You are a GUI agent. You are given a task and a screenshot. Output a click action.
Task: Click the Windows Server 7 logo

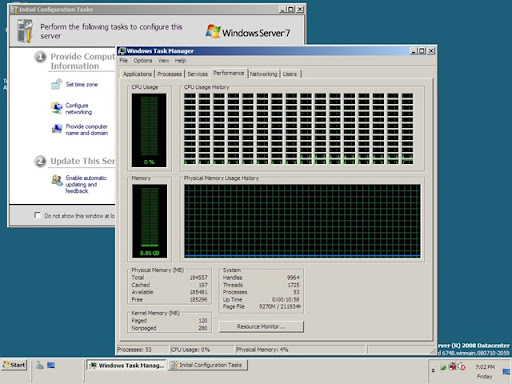[248, 32]
